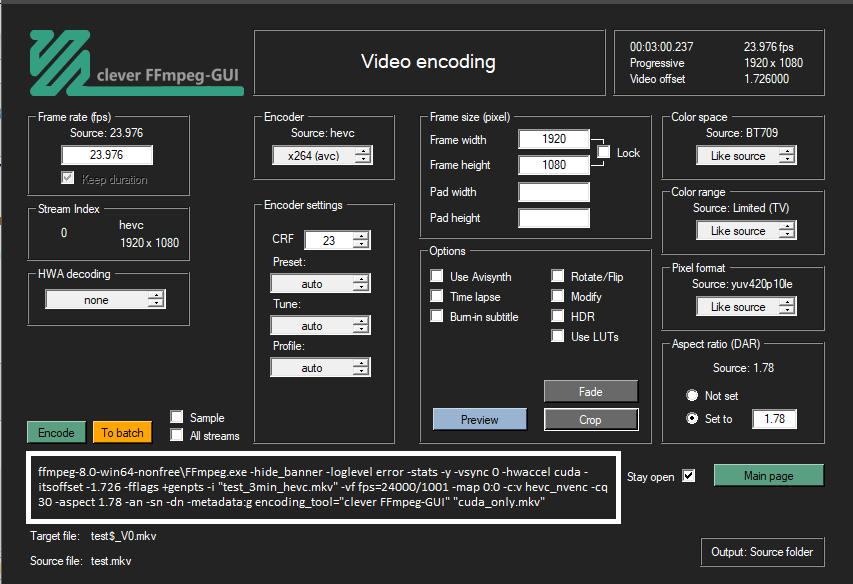
Task: Open the Encoder x264 (avc) selector
Action: pos(322,156)
